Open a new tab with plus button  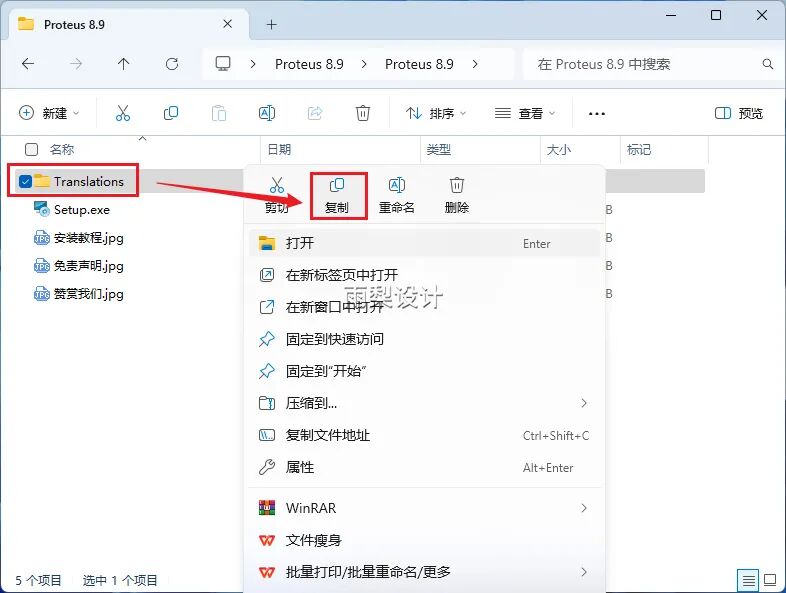271,24
